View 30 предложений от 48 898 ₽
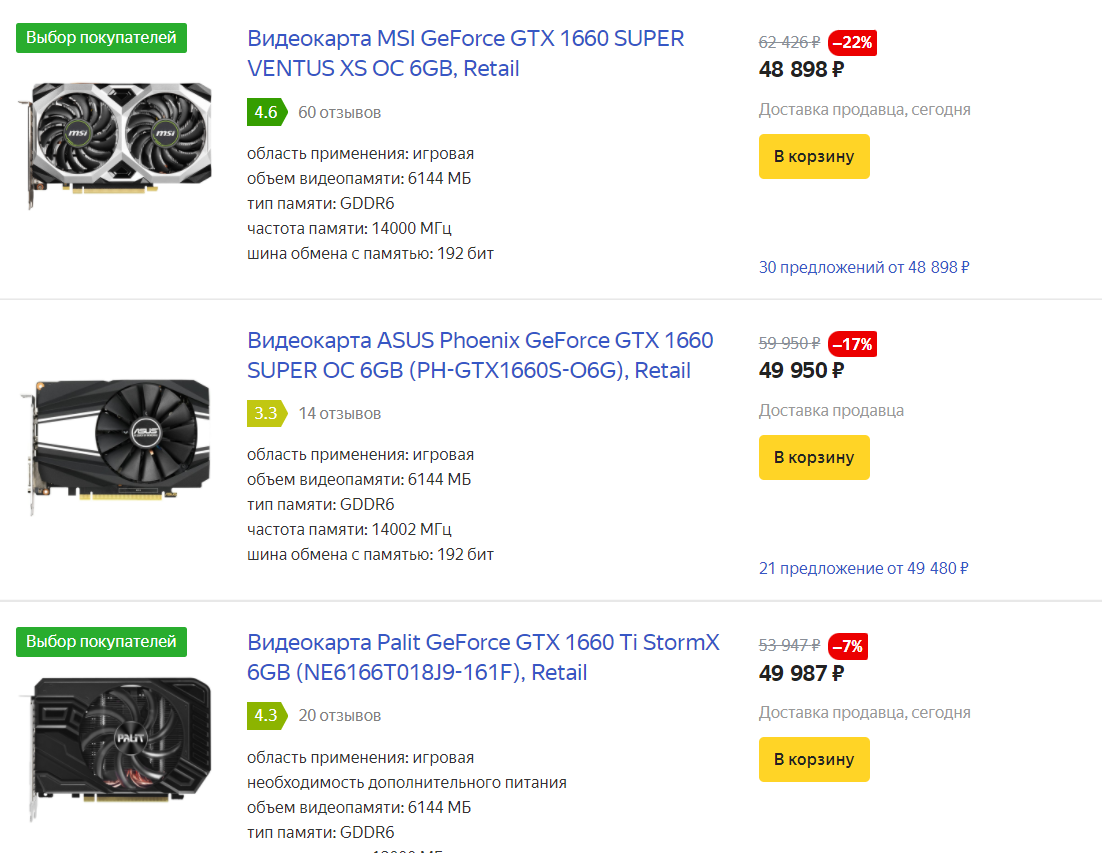 click(x=864, y=267)
